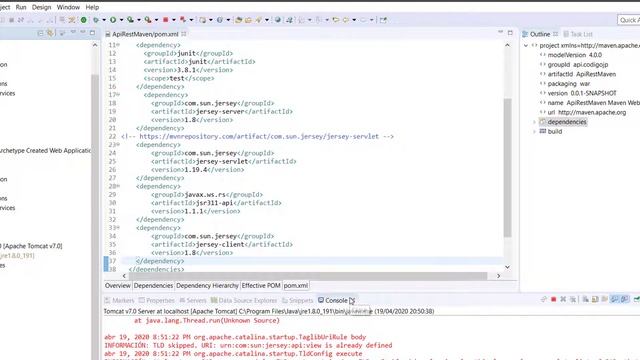The image size is (640, 360).
Task: Click the green Run launch button
Action: pyautogui.click(x=113, y=20)
